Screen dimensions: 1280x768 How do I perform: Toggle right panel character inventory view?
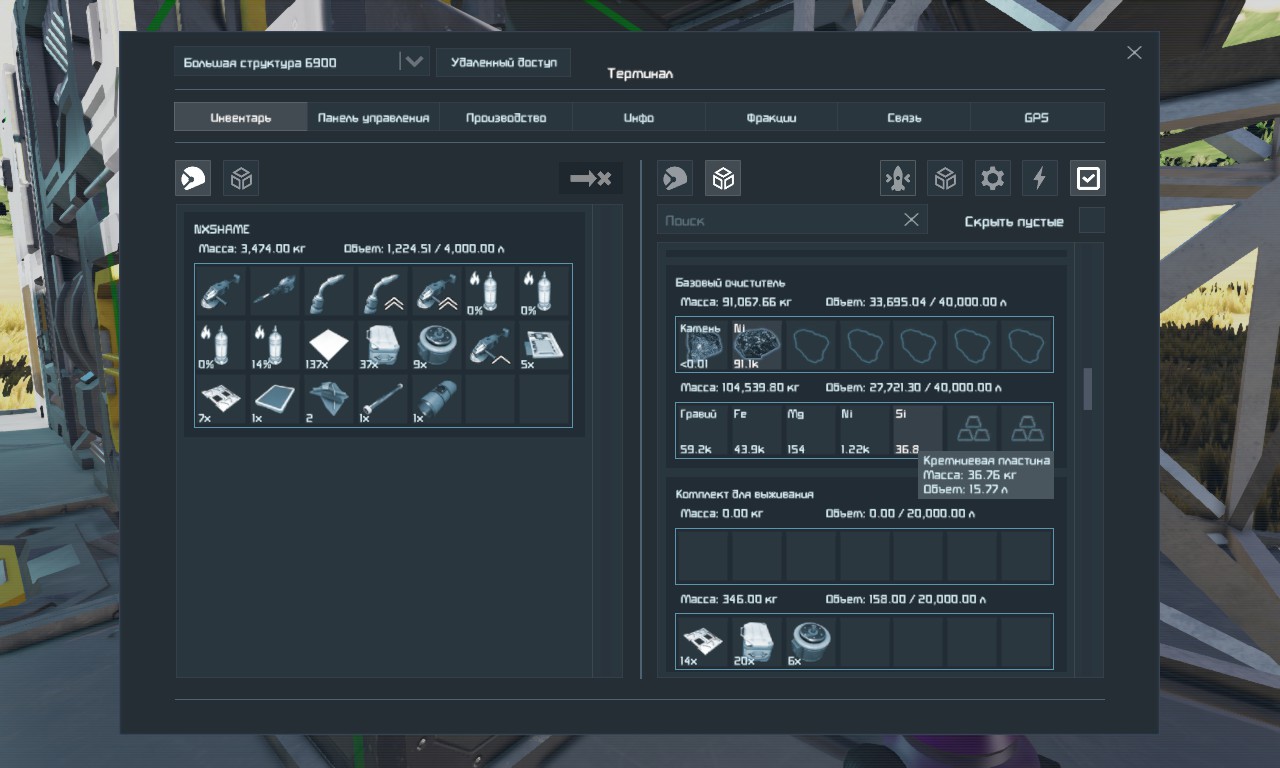point(675,178)
